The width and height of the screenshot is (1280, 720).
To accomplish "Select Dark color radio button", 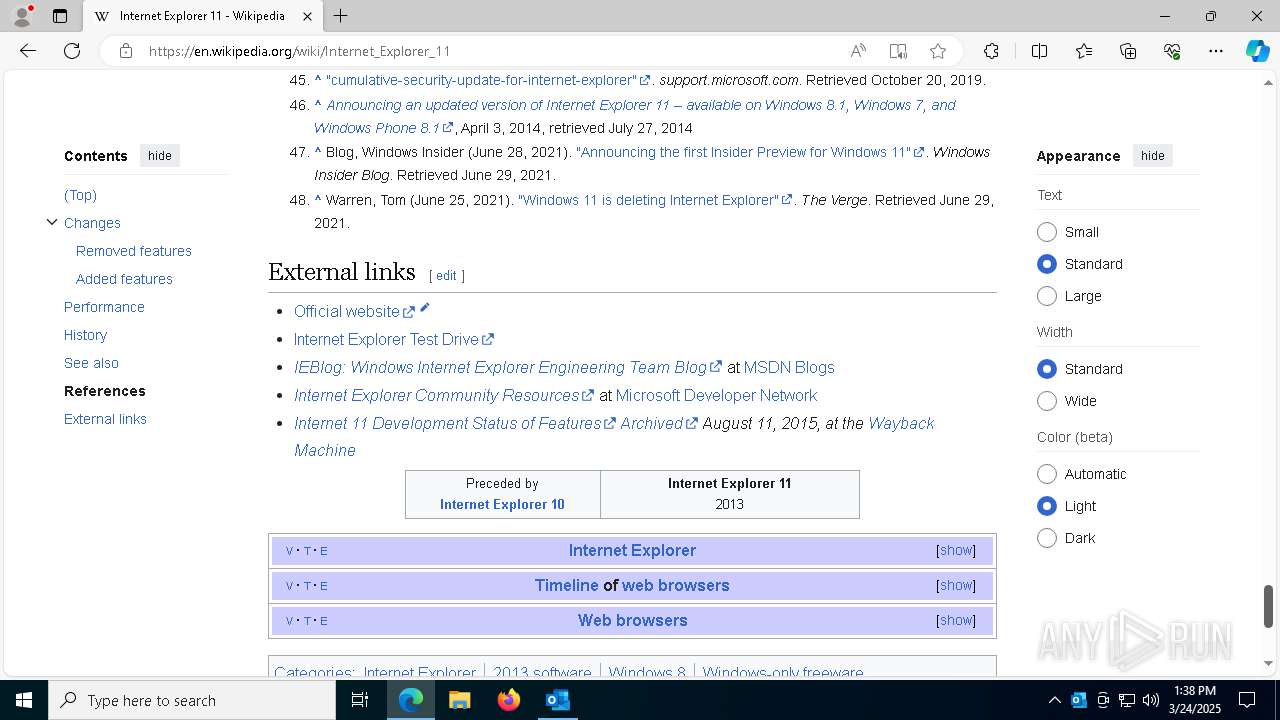I will click(x=1047, y=538).
